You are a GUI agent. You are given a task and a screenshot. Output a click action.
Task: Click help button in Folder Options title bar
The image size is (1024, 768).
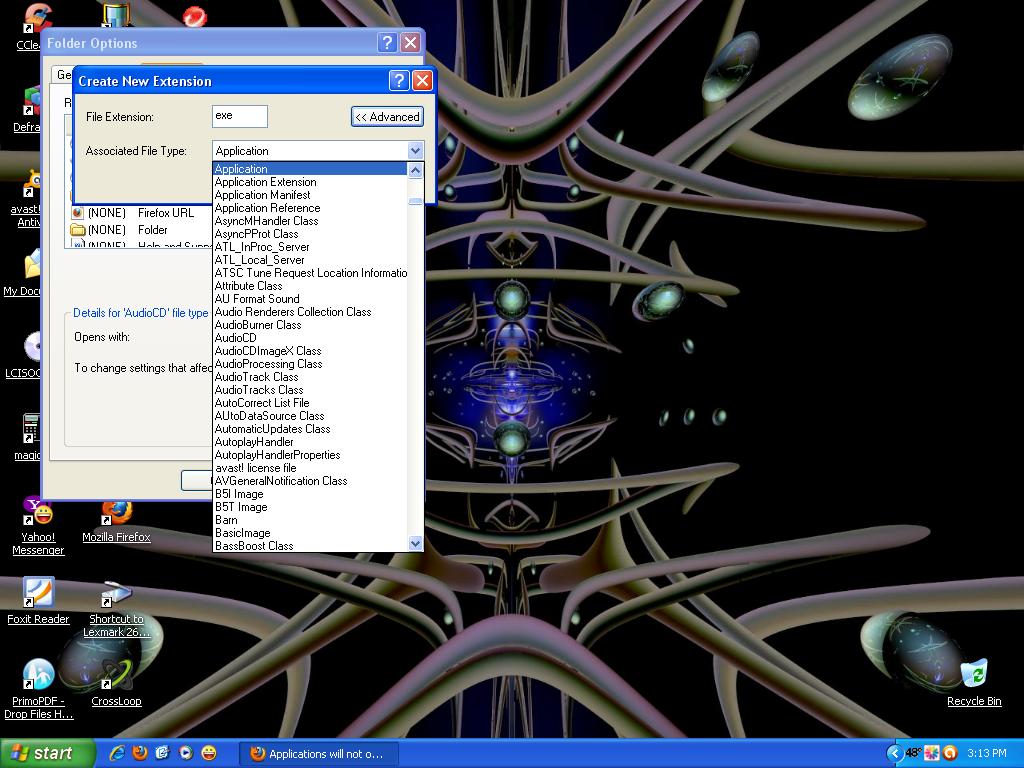point(387,42)
